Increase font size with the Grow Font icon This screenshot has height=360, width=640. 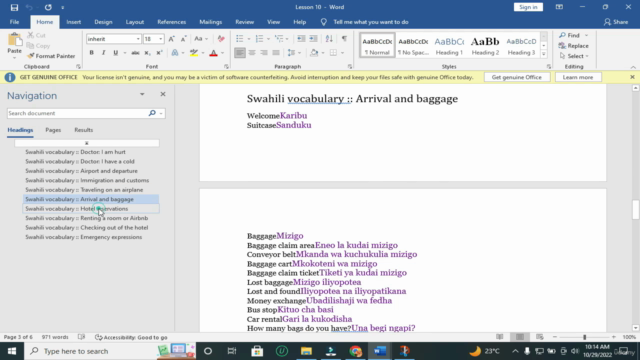point(171,39)
